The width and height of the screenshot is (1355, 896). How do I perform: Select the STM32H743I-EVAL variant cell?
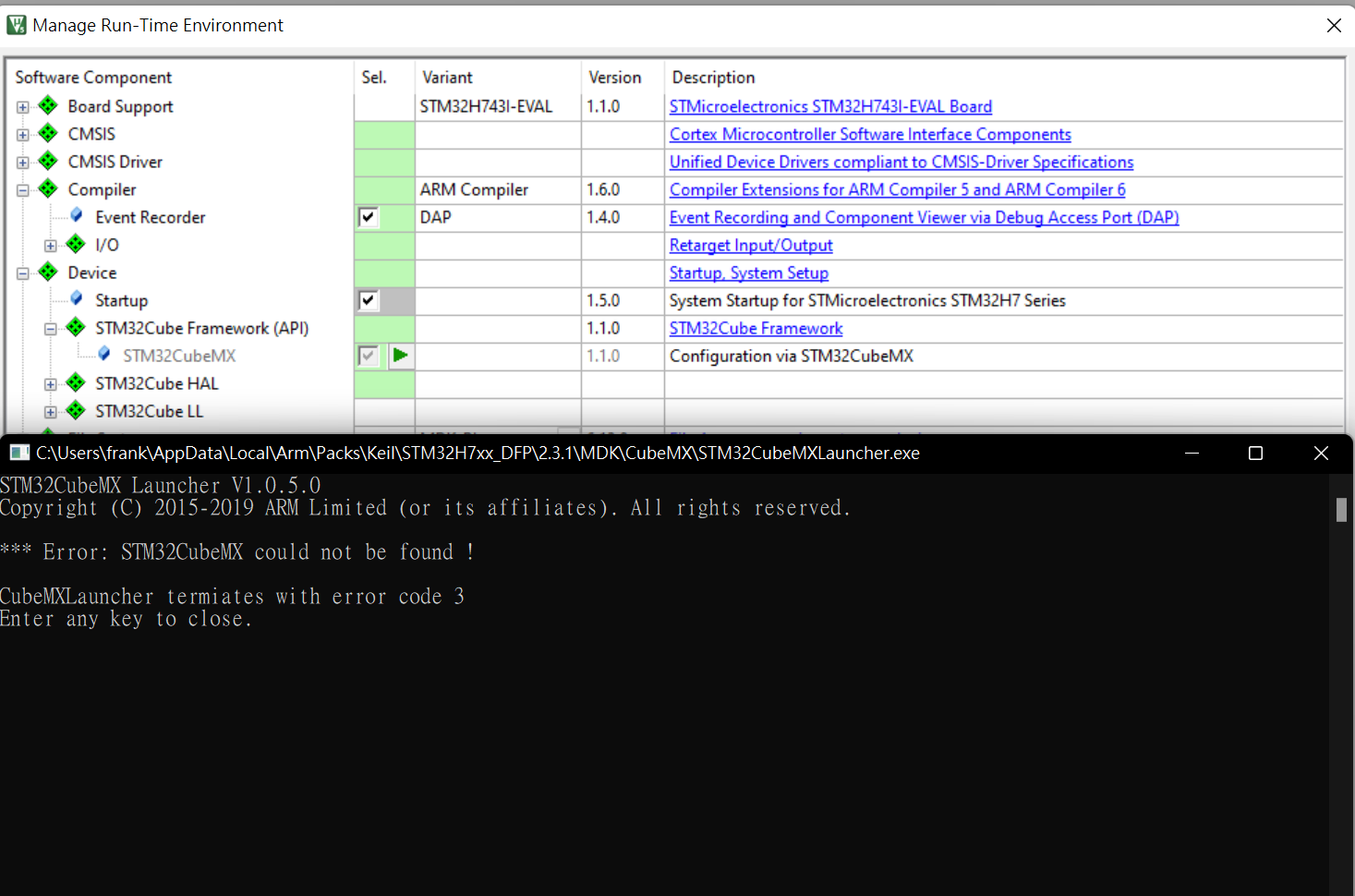coord(498,106)
